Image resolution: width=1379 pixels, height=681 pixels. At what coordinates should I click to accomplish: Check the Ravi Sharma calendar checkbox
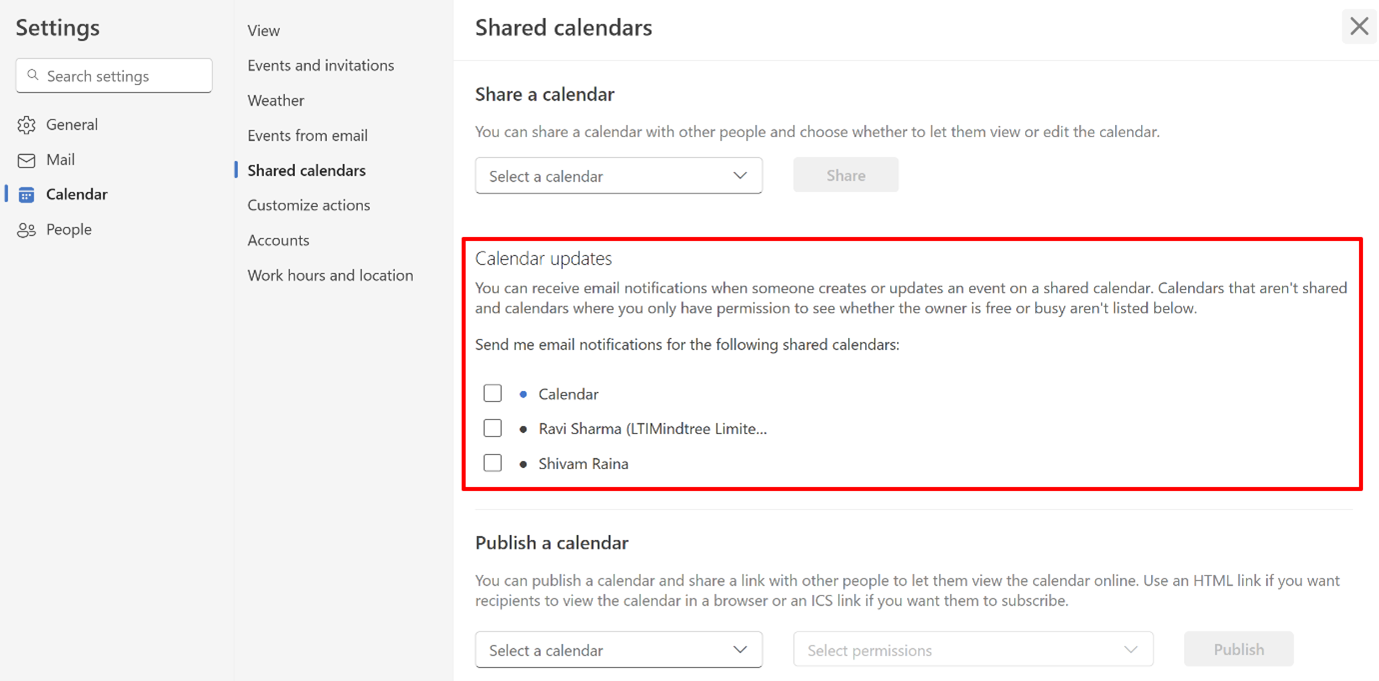pos(492,428)
